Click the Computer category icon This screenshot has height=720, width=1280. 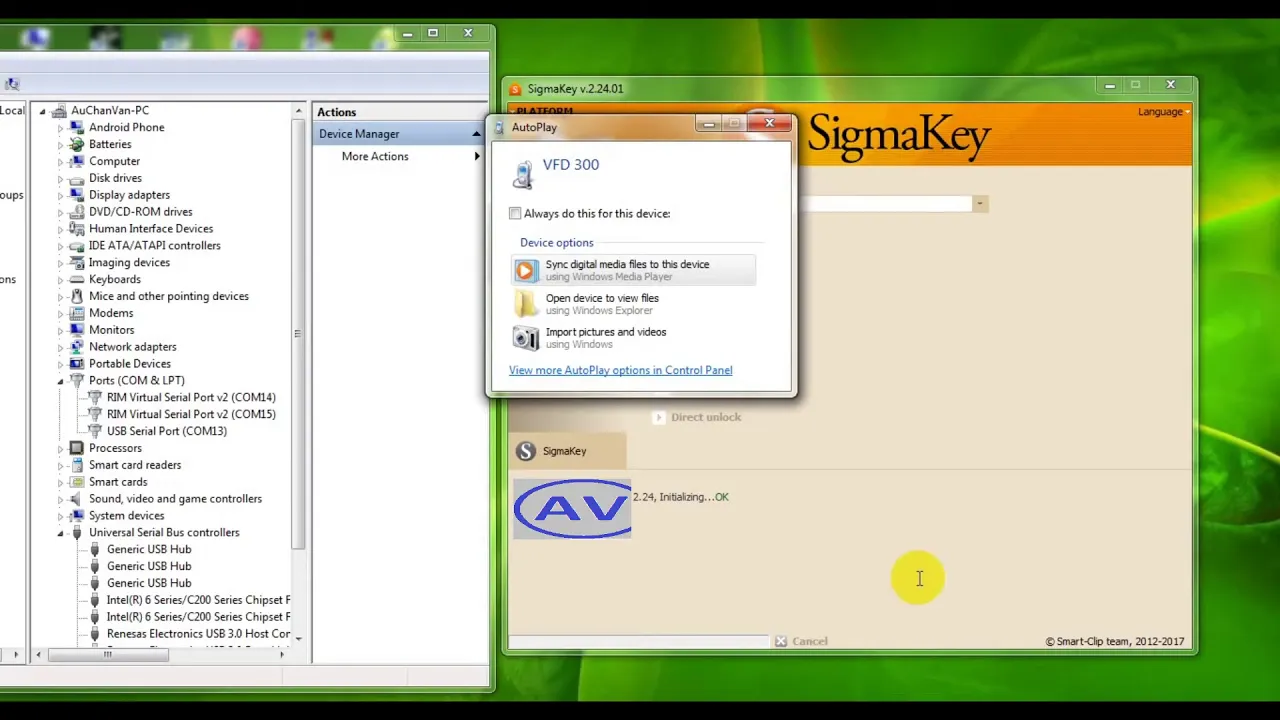(77, 161)
